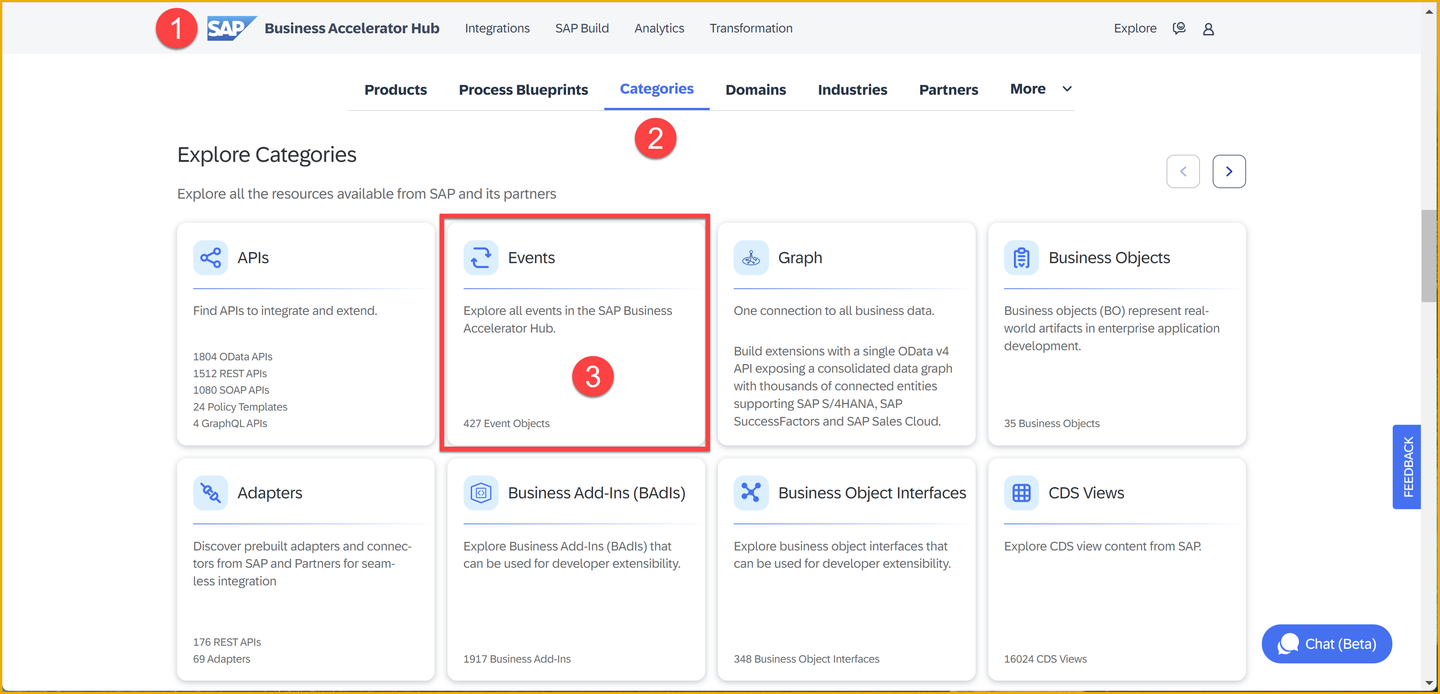Open the Feedback side tab
This screenshot has height=694, width=1440.
click(1407, 467)
